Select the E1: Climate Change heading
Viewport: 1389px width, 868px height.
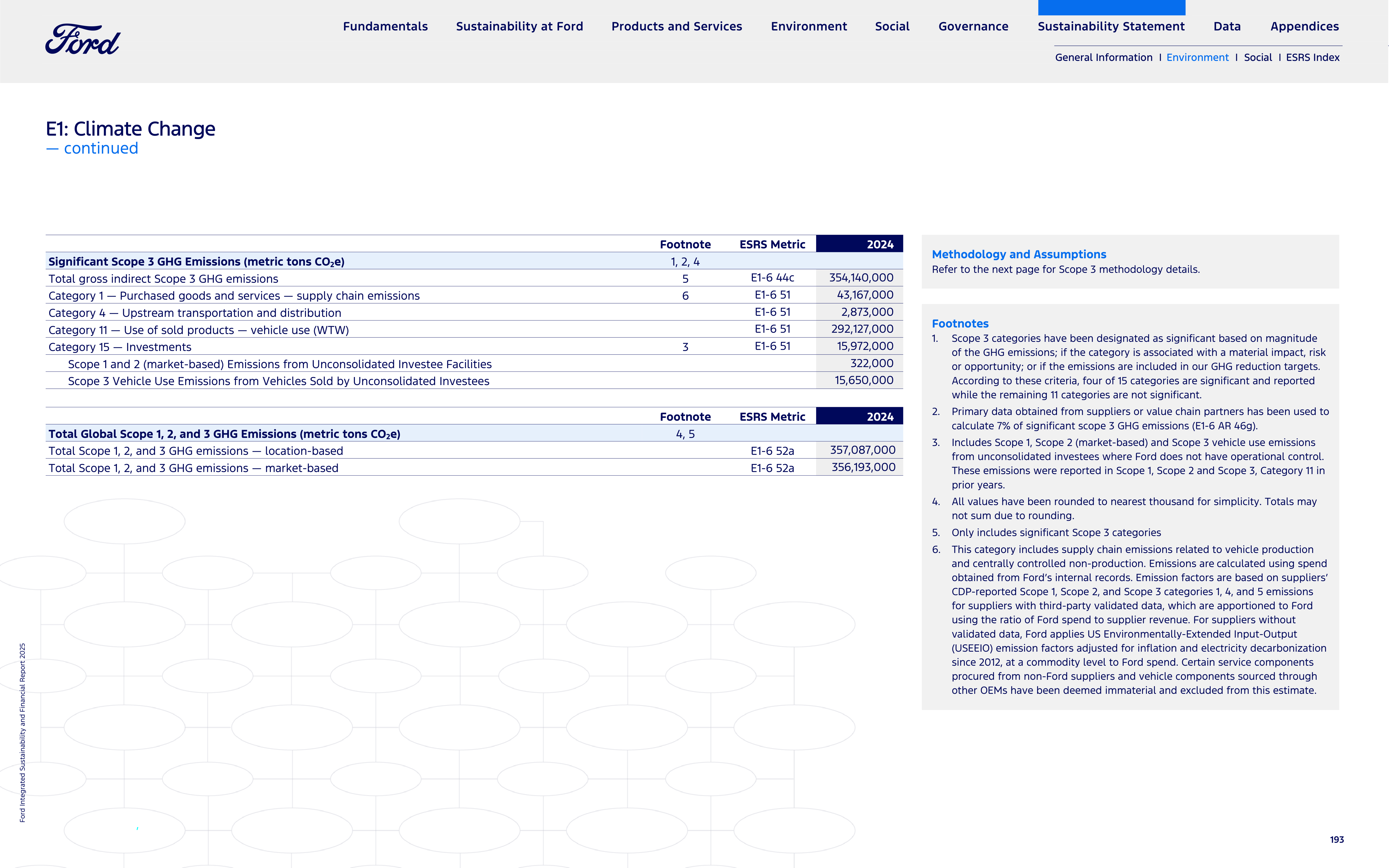pyautogui.click(x=130, y=129)
